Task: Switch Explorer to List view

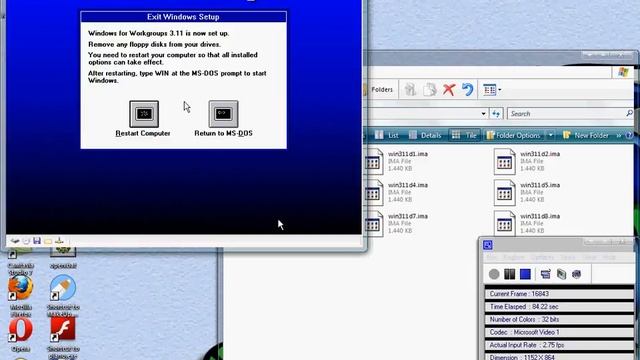Action: 387,135
